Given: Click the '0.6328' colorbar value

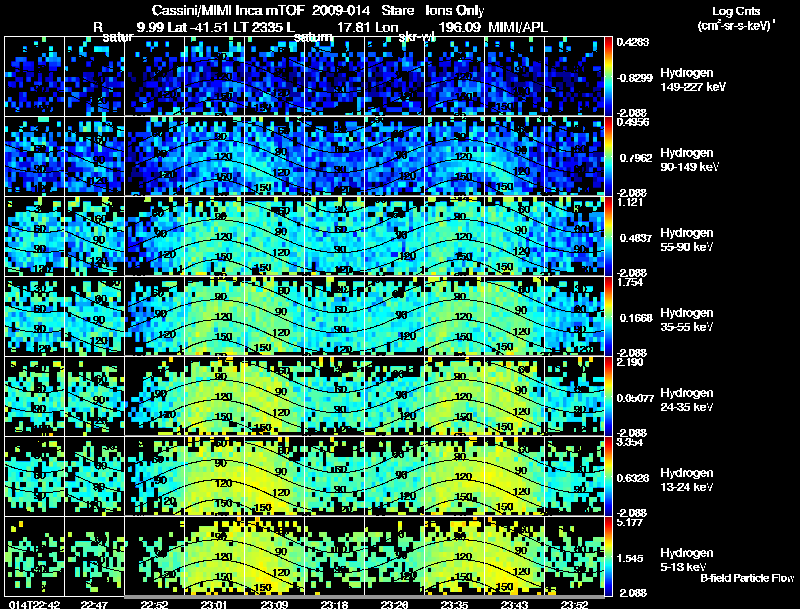Looking at the screenshot, I should pyautogui.click(x=633, y=478).
